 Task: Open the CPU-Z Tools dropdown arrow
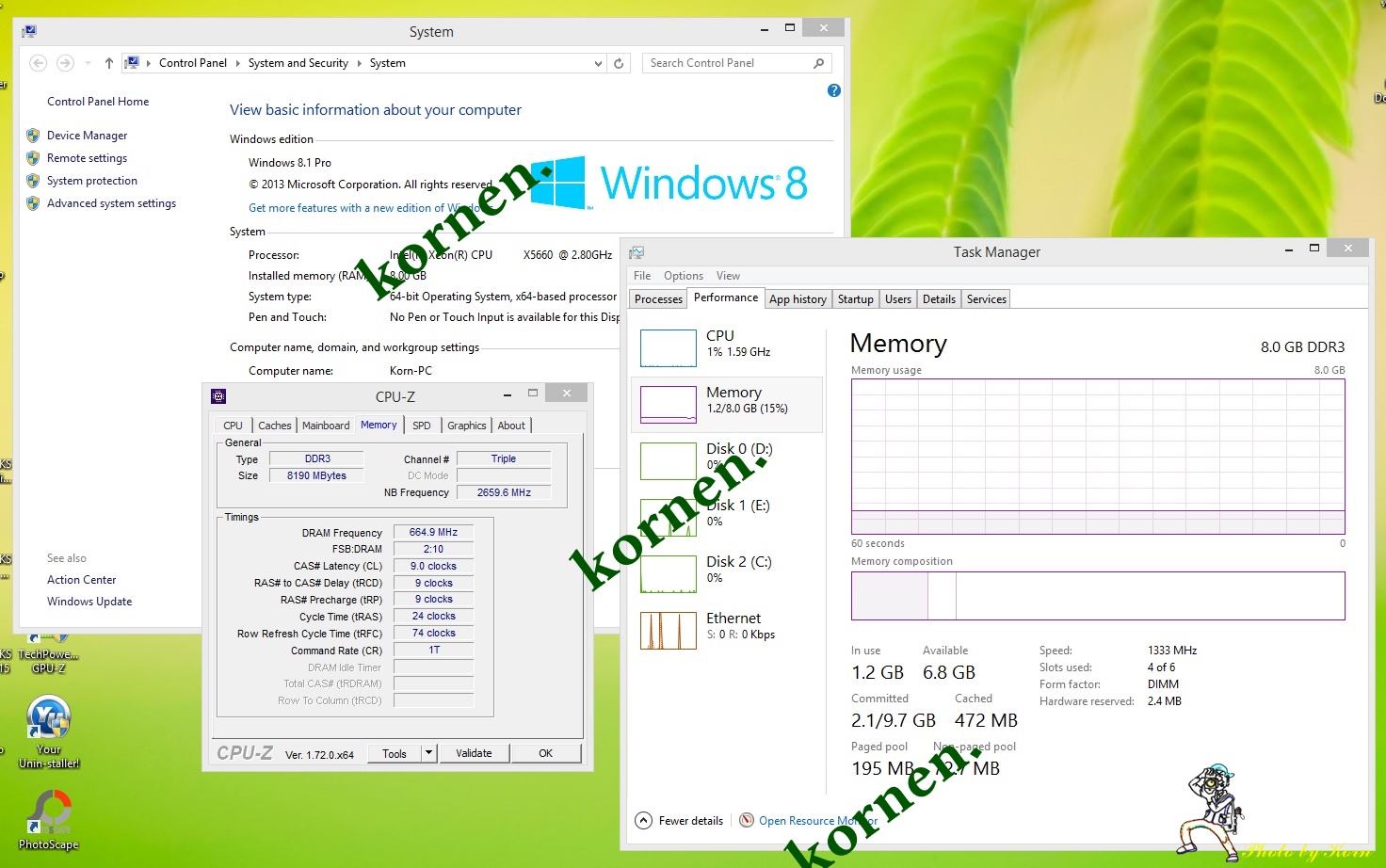429,753
